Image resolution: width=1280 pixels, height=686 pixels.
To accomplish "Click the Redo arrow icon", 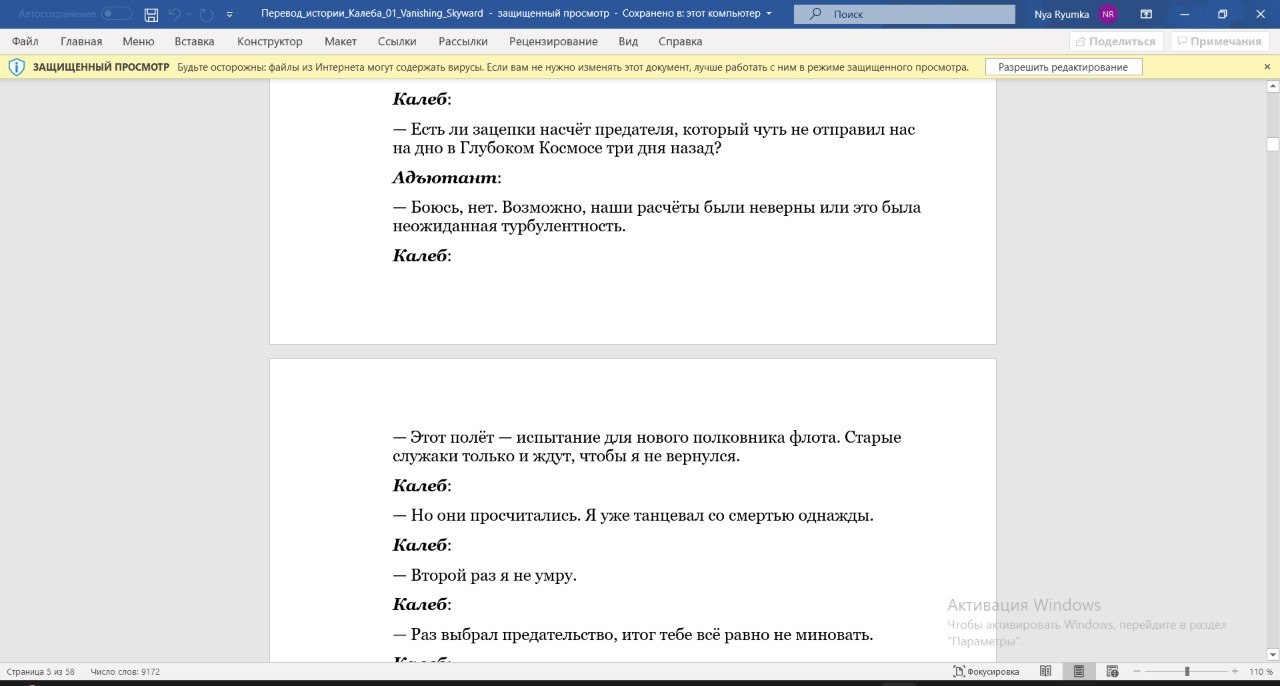I will click(206, 14).
